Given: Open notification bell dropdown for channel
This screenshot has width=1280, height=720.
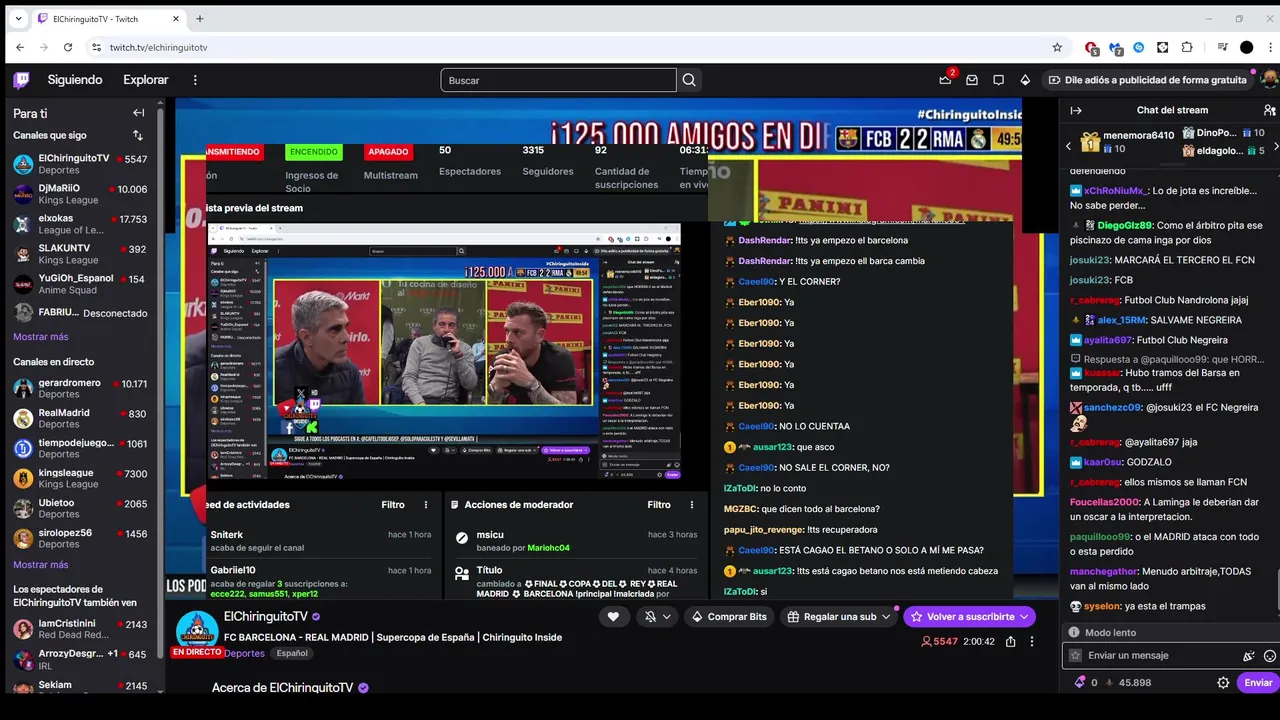Looking at the screenshot, I should coord(657,617).
